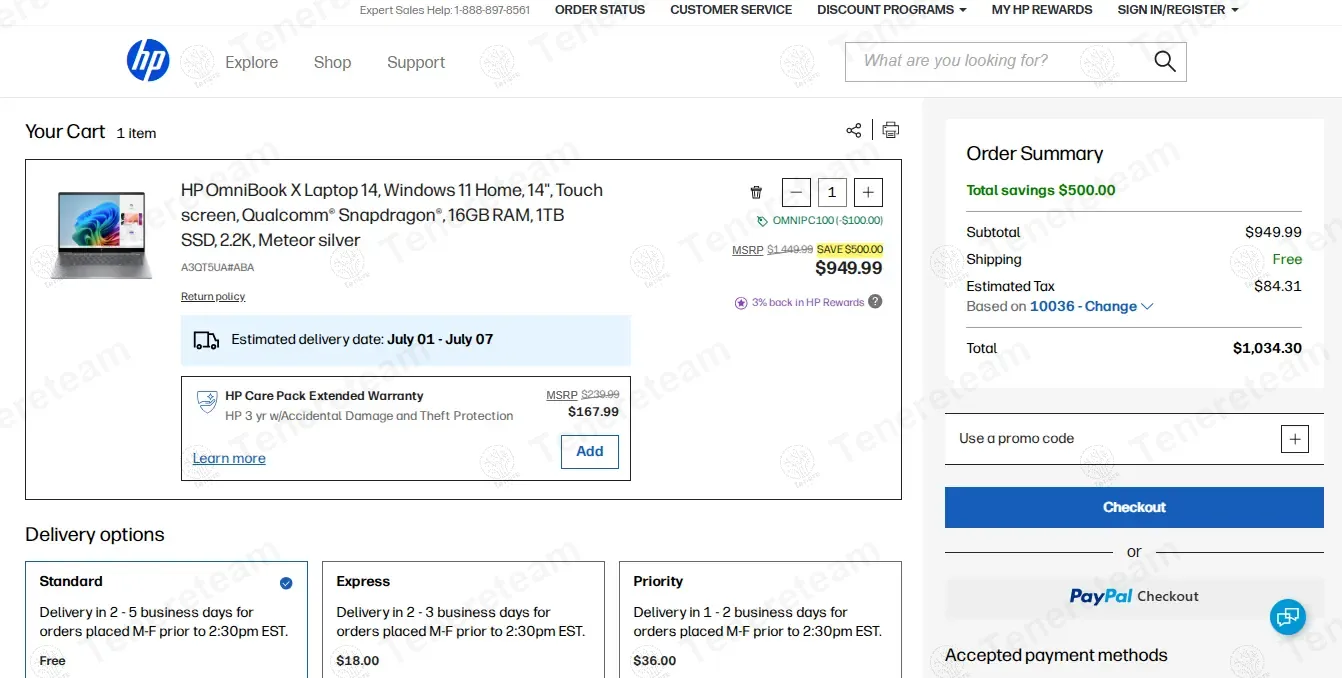This screenshot has height=678, width=1342.
Task: Delete laptop with the trash icon
Action: (x=756, y=192)
